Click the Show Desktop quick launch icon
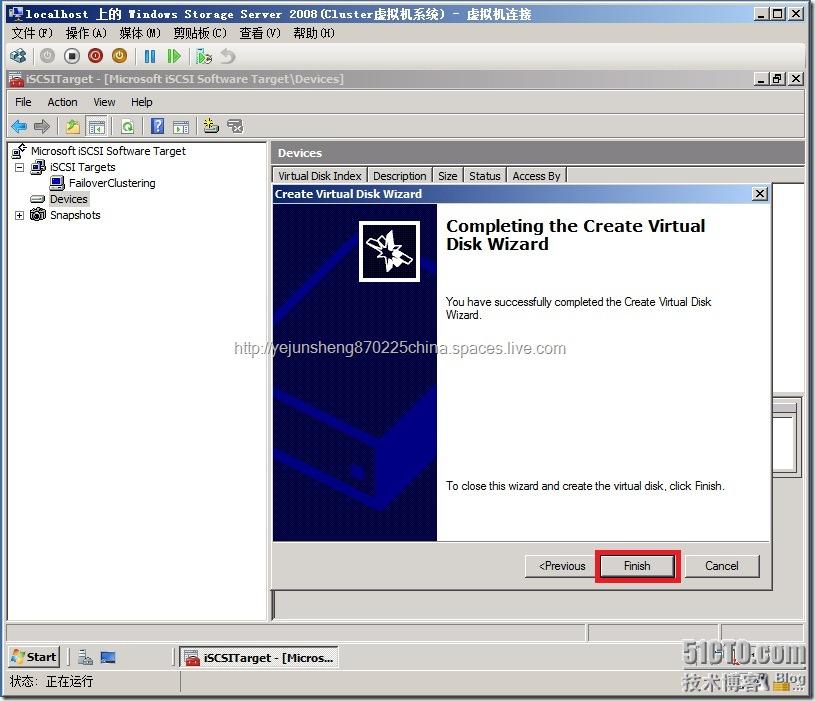This screenshot has height=701, width=815. pos(108,658)
